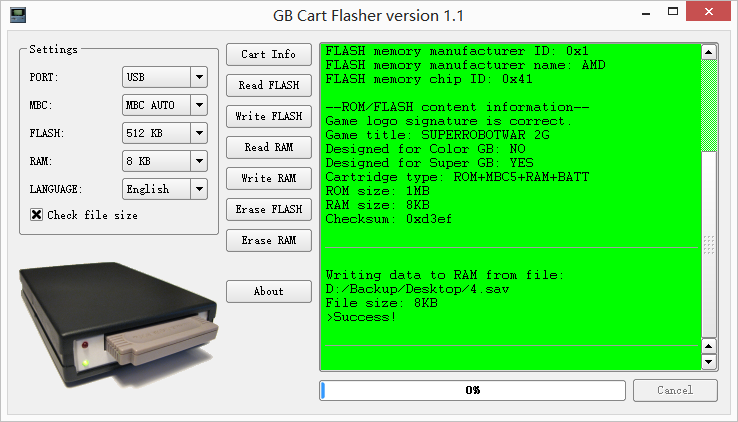Toggle the Check file size checkbox
Image resolution: width=738 pixels, height=422 pixels.
point(37,215)
